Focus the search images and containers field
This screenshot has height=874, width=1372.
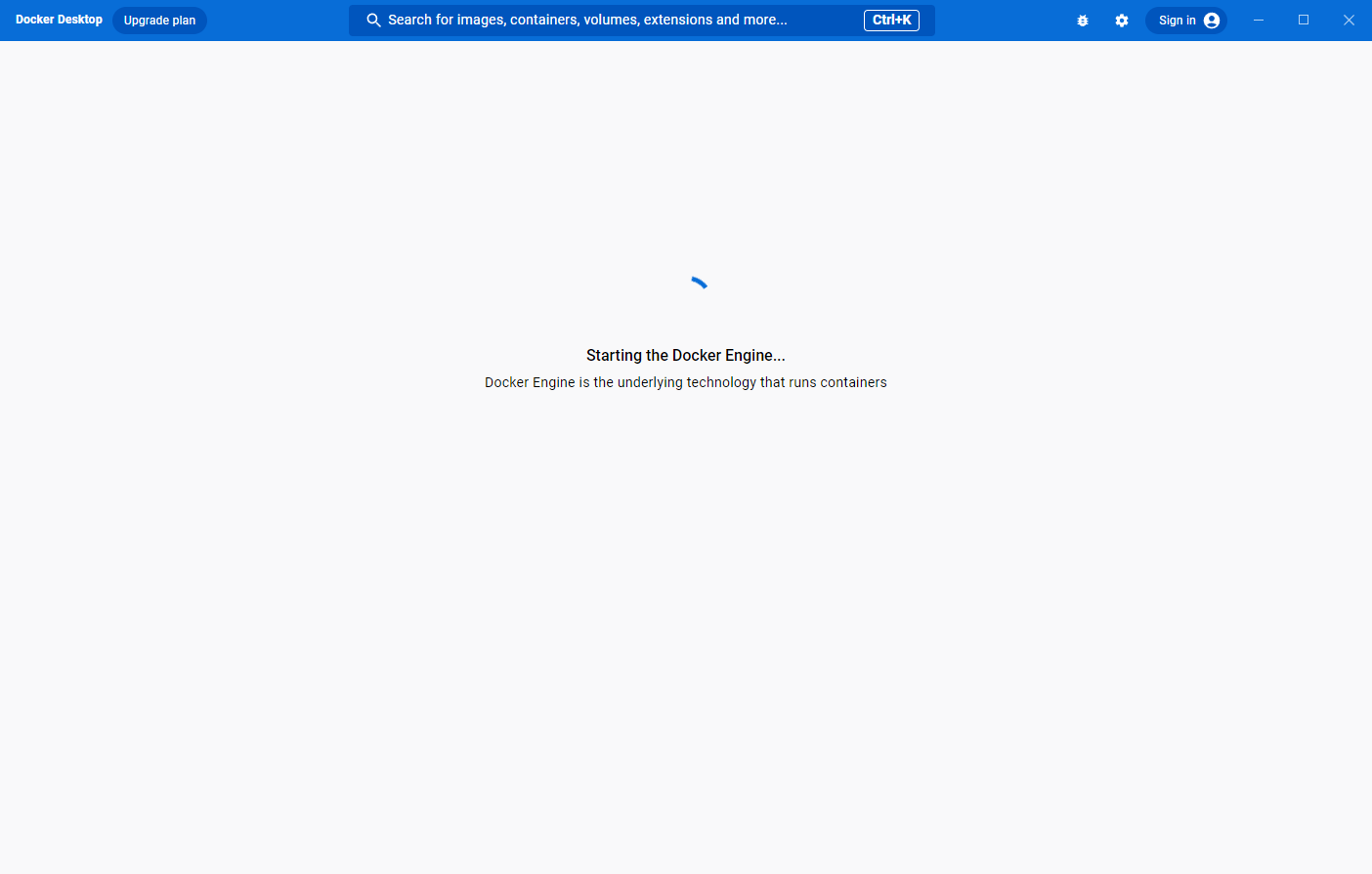pos(642,21)
